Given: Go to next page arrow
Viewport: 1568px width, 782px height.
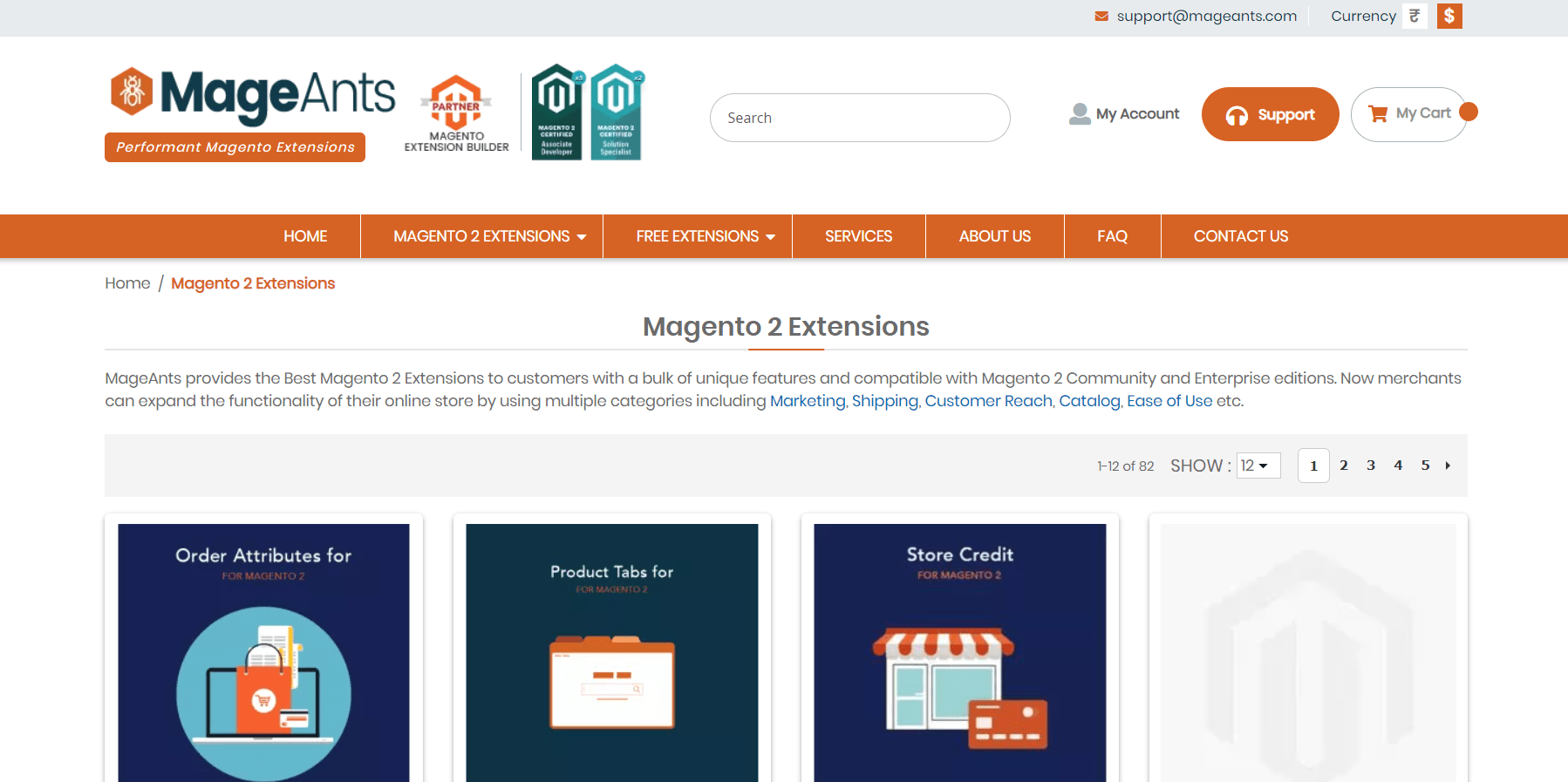Looking at the screenshot, I should pyautogui.click(x=1448, y=466).
